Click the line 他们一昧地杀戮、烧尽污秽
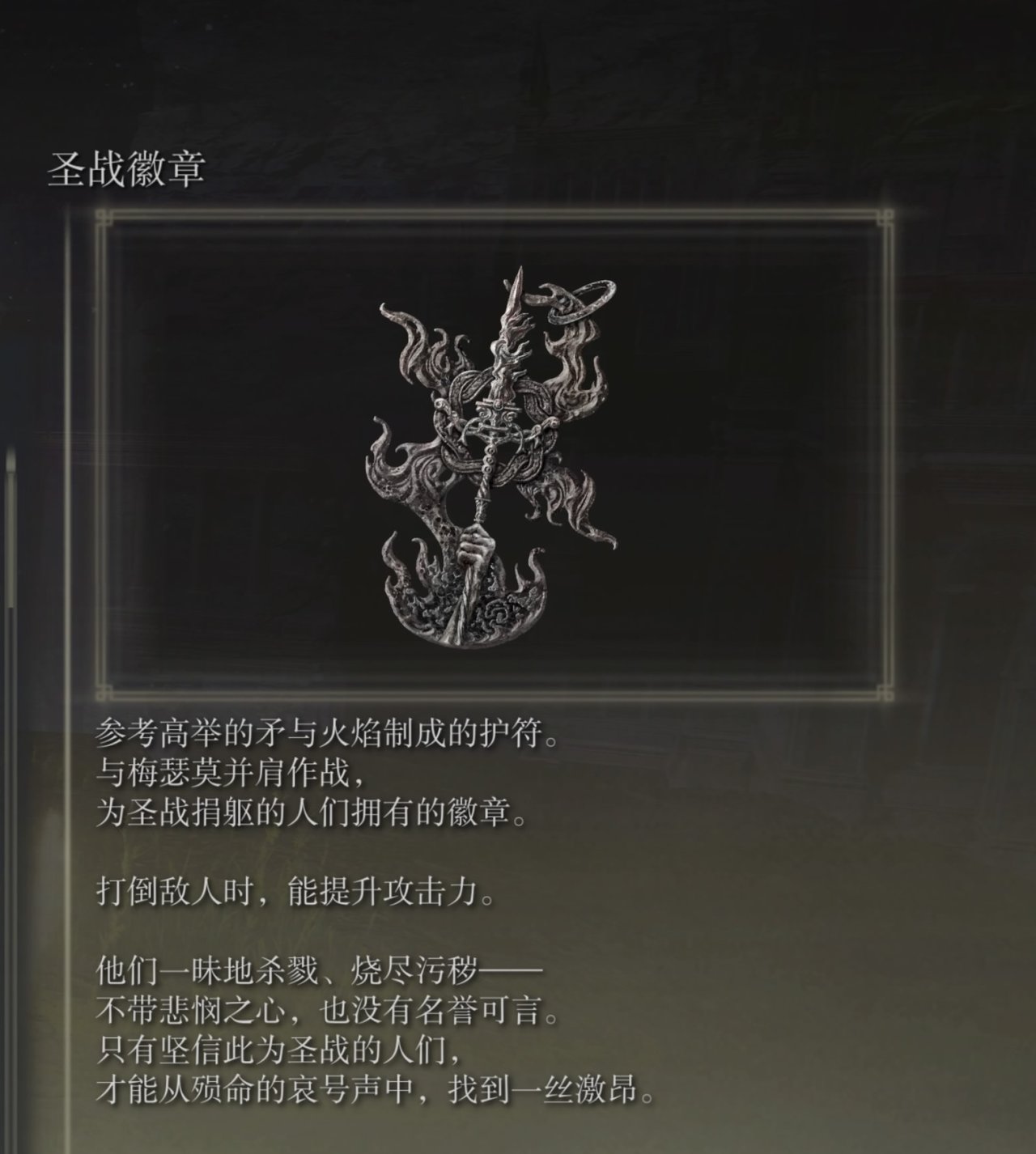Viewport: 1036px width, 1154px height. [x=320, y=969]
